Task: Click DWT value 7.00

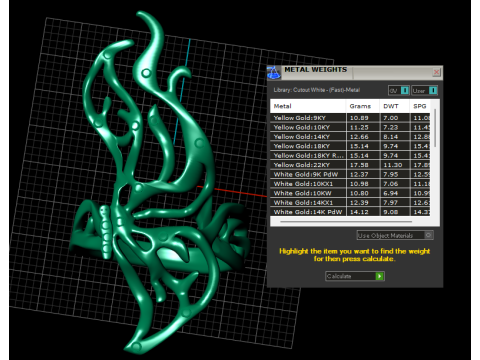Action: (391, 118)
